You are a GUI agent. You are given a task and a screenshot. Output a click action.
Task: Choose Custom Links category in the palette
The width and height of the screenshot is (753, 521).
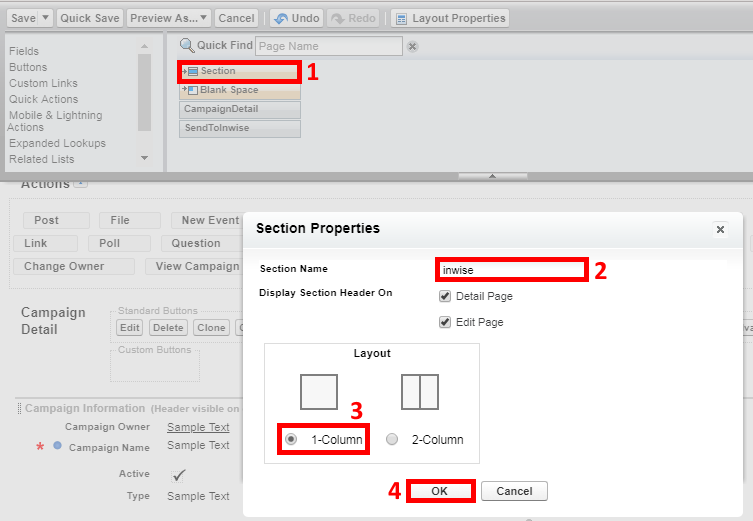43,83
